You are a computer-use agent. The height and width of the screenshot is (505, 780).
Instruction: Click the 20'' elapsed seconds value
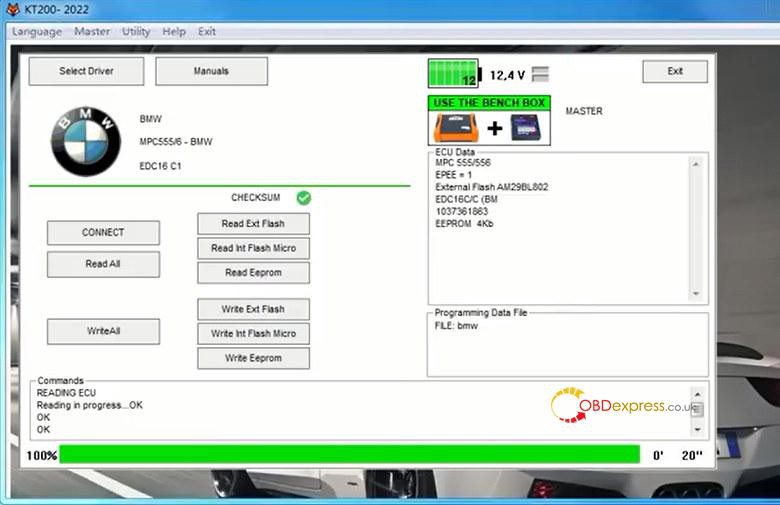click(x=692, y=455)
